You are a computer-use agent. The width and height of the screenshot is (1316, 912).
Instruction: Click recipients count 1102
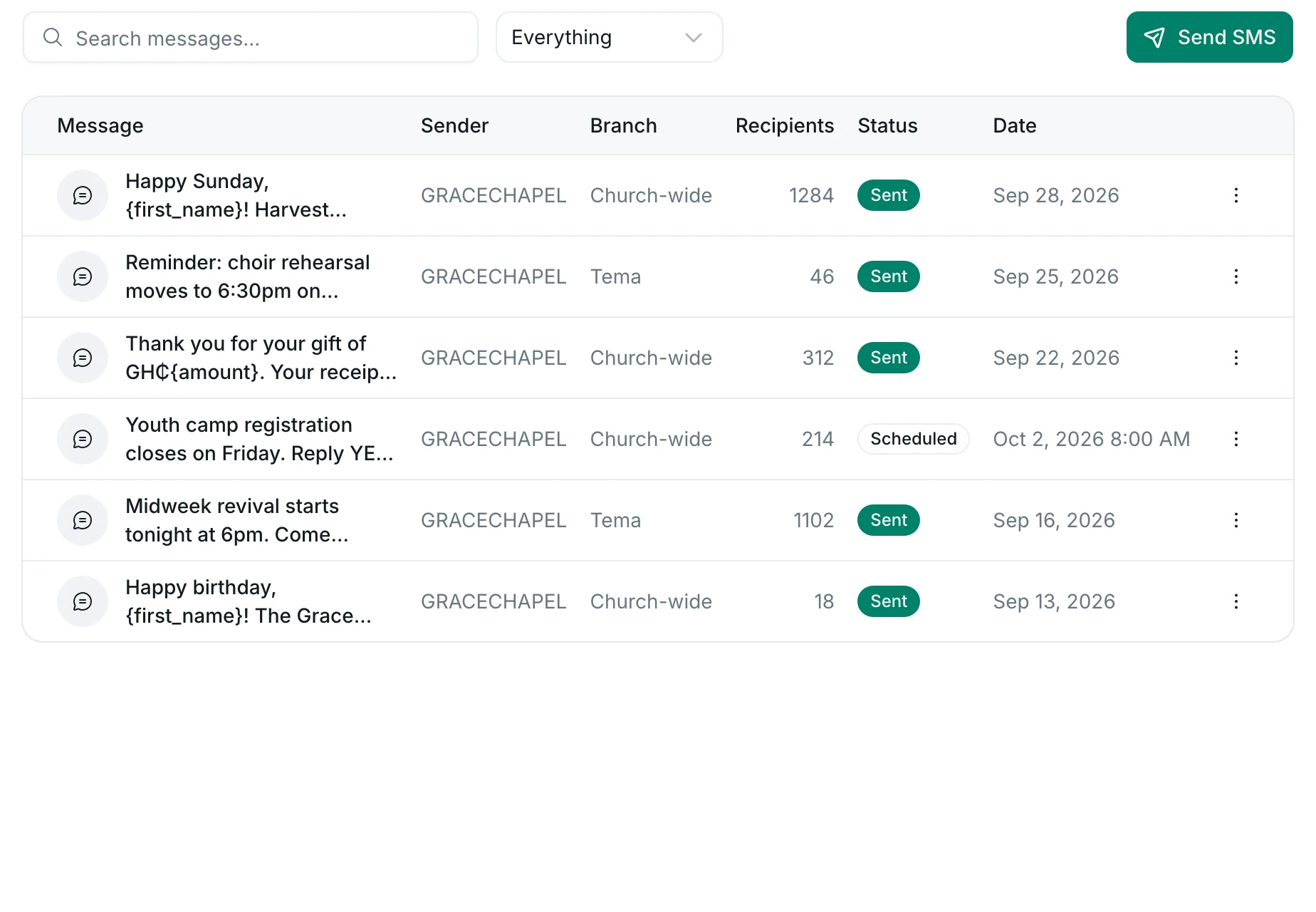coord(813,520)
